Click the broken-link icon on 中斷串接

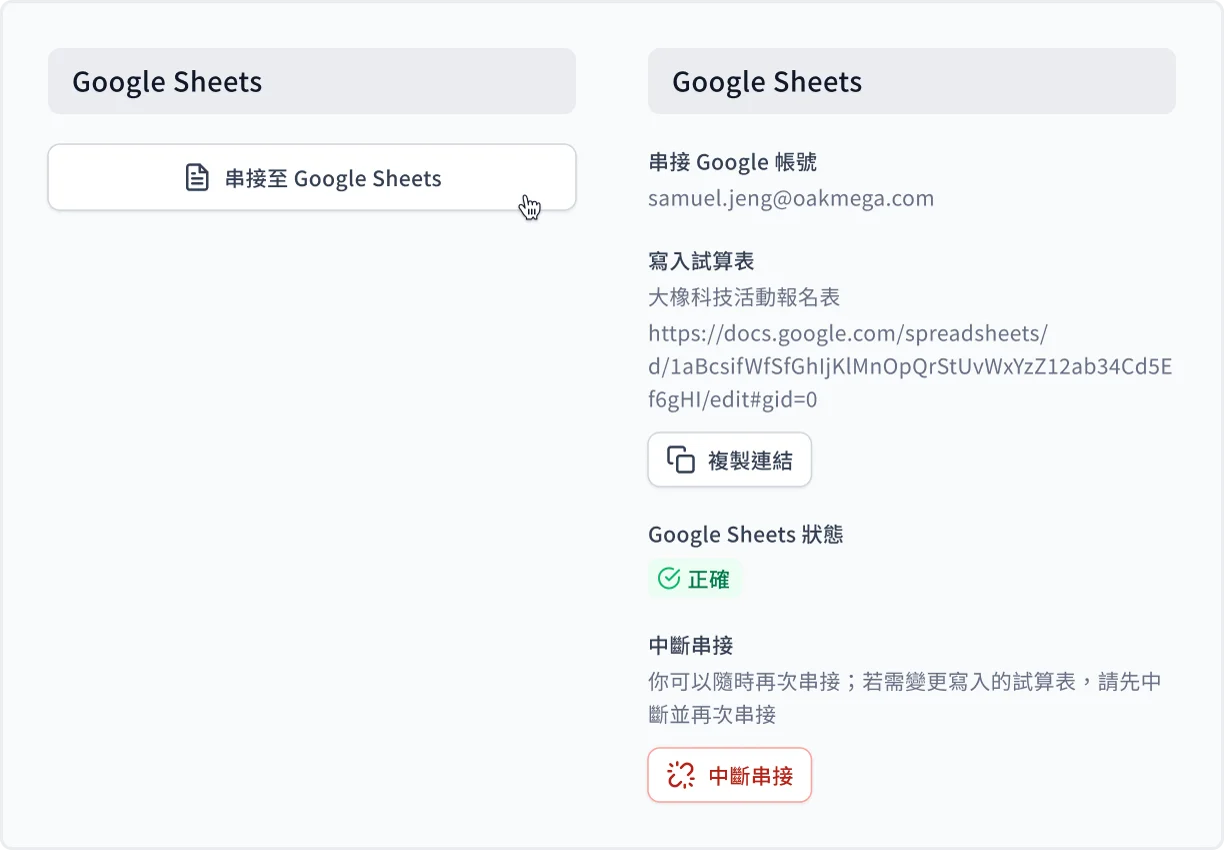pyautogui.click(x=681, y=775)
